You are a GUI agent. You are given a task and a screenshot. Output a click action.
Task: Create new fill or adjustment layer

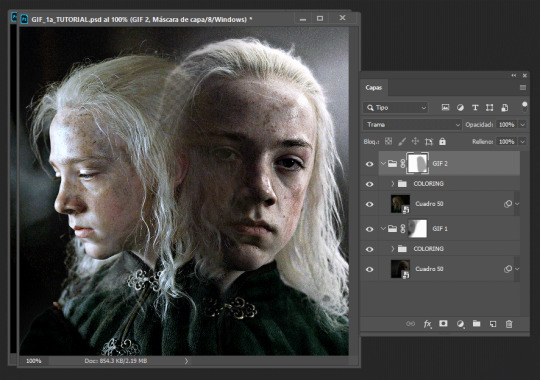pos(460,324)
